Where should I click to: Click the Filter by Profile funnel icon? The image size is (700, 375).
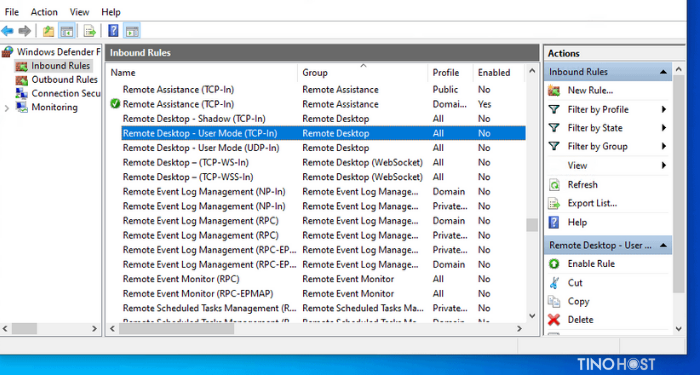554,109
